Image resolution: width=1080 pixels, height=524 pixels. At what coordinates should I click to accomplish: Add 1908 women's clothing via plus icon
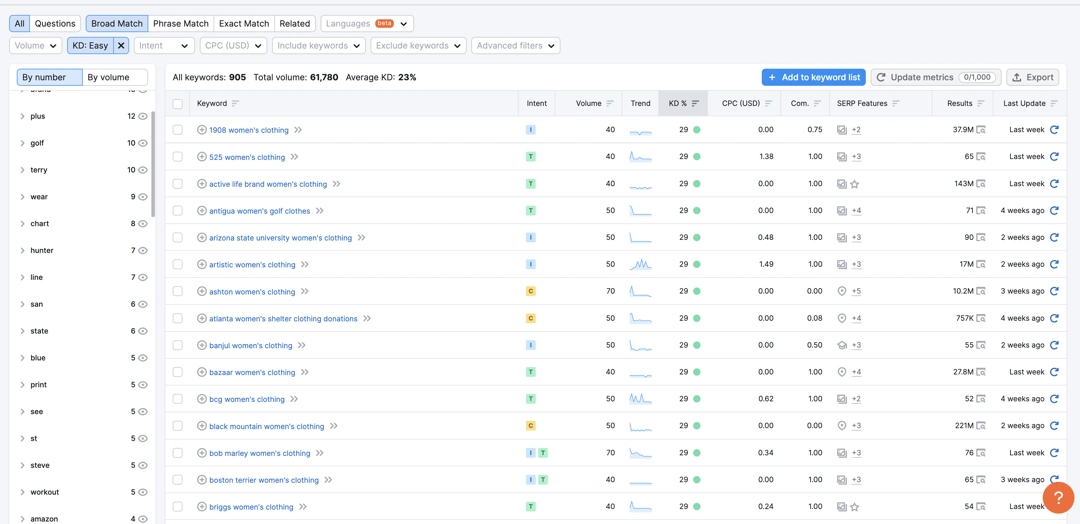click(202, 129)
